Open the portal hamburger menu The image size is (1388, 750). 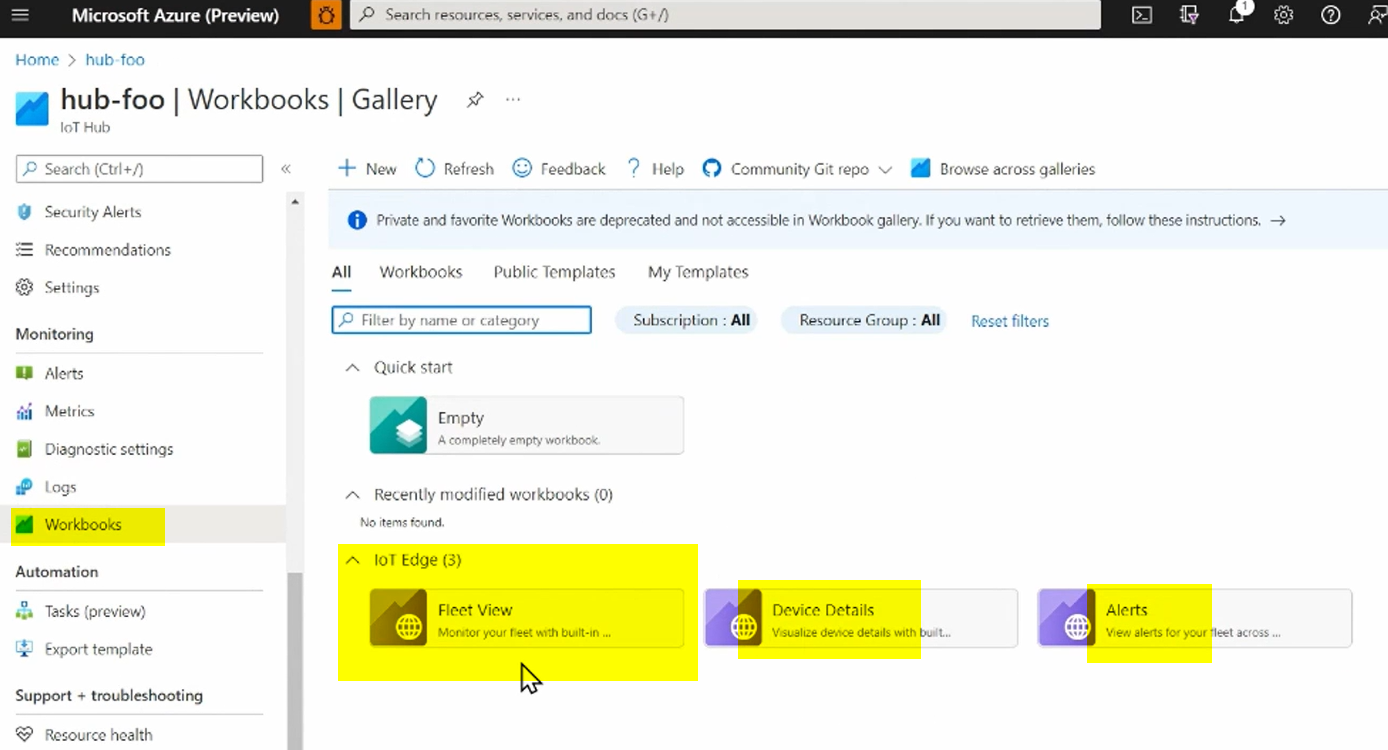(x=20, y=15)
